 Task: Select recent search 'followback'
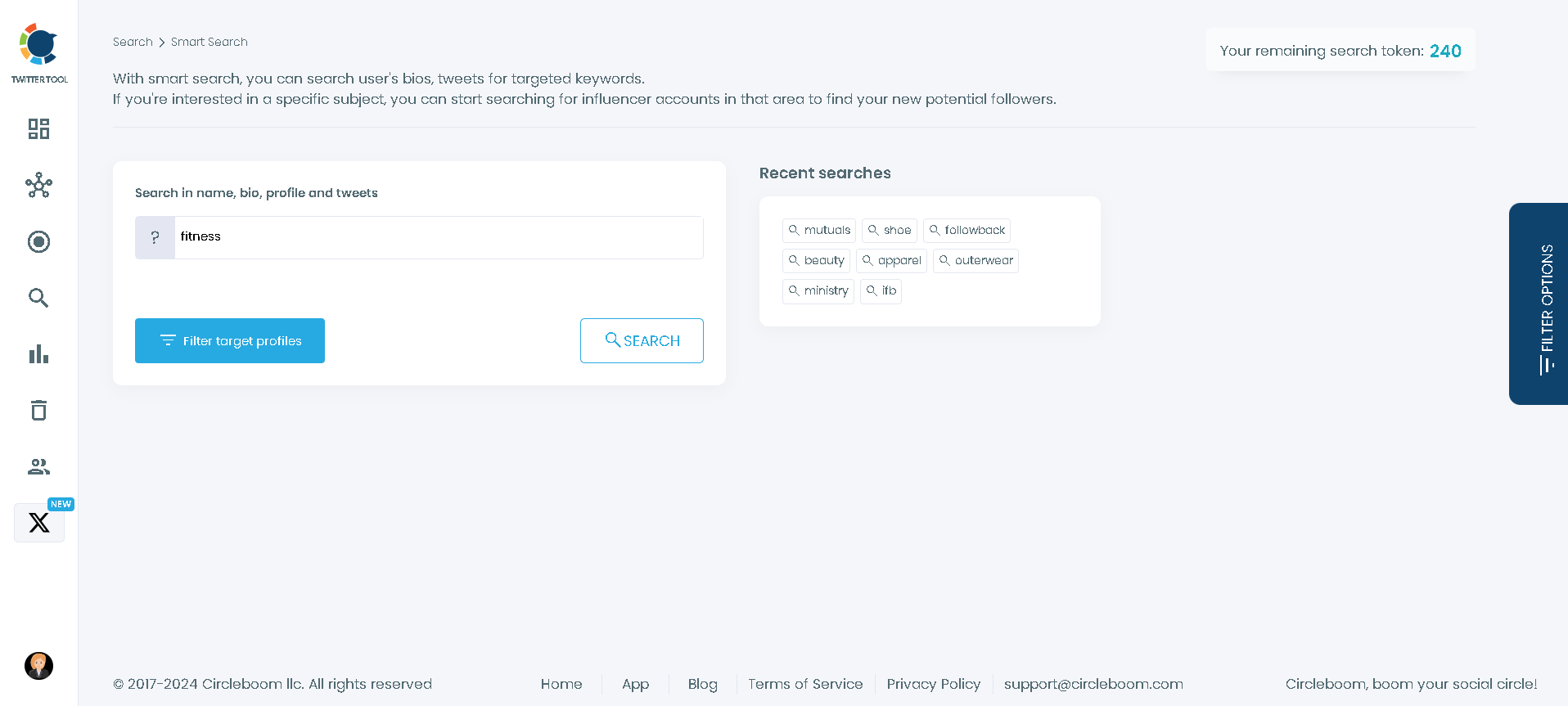pos(966,231)
